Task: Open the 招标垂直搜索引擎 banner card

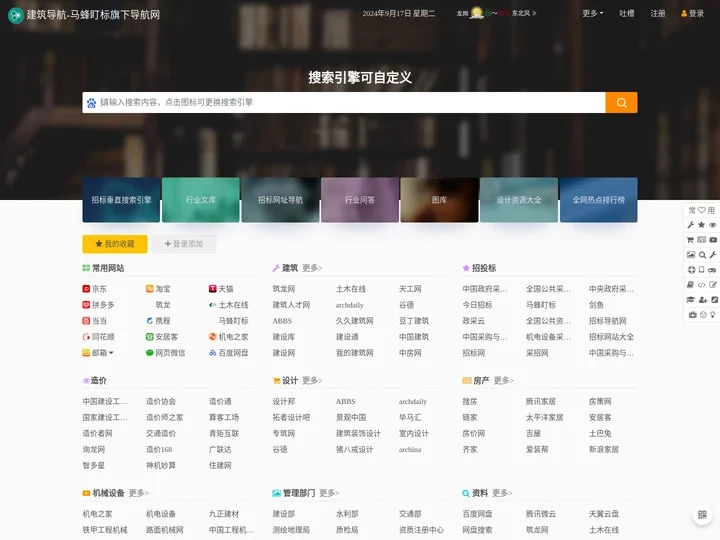Action: pos(121,200)
